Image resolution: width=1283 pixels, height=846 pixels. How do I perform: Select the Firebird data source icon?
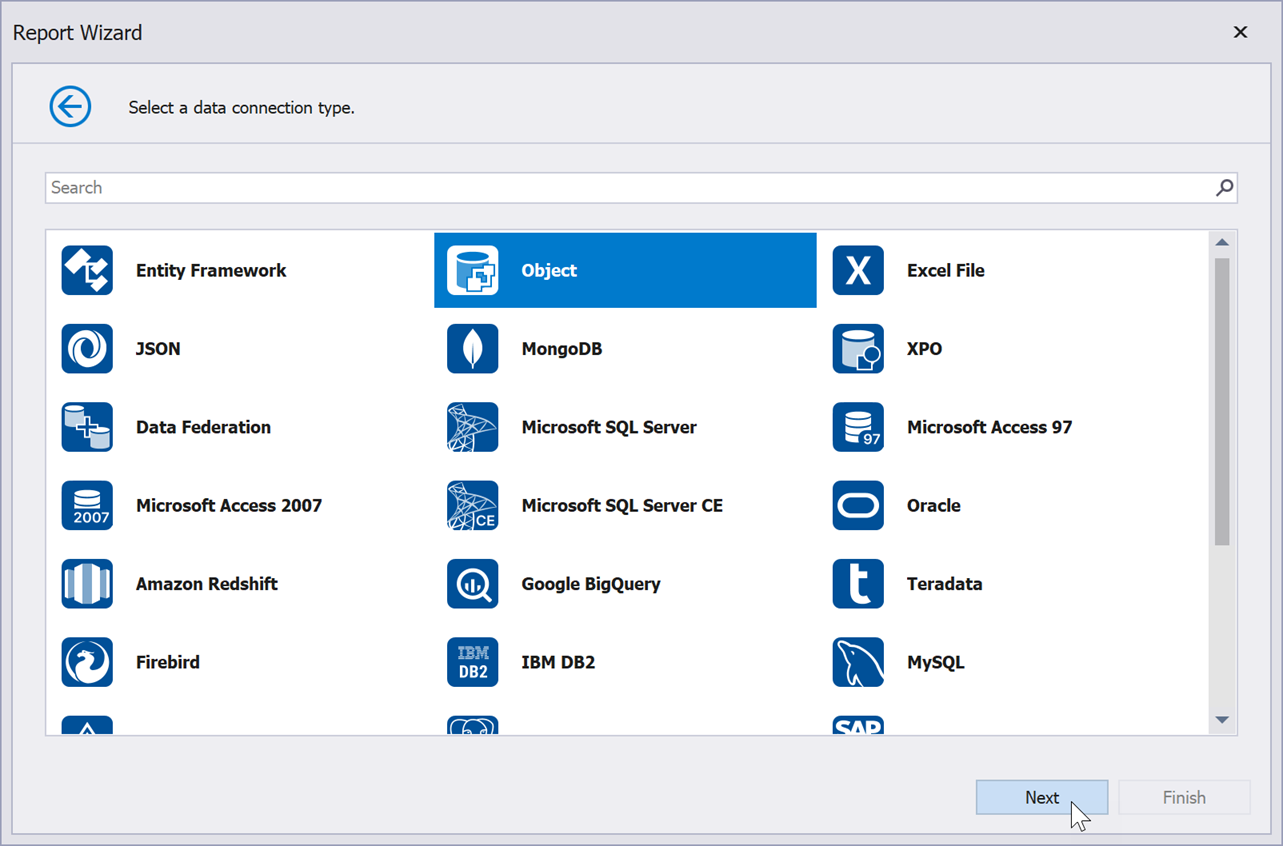coord(87,661)
